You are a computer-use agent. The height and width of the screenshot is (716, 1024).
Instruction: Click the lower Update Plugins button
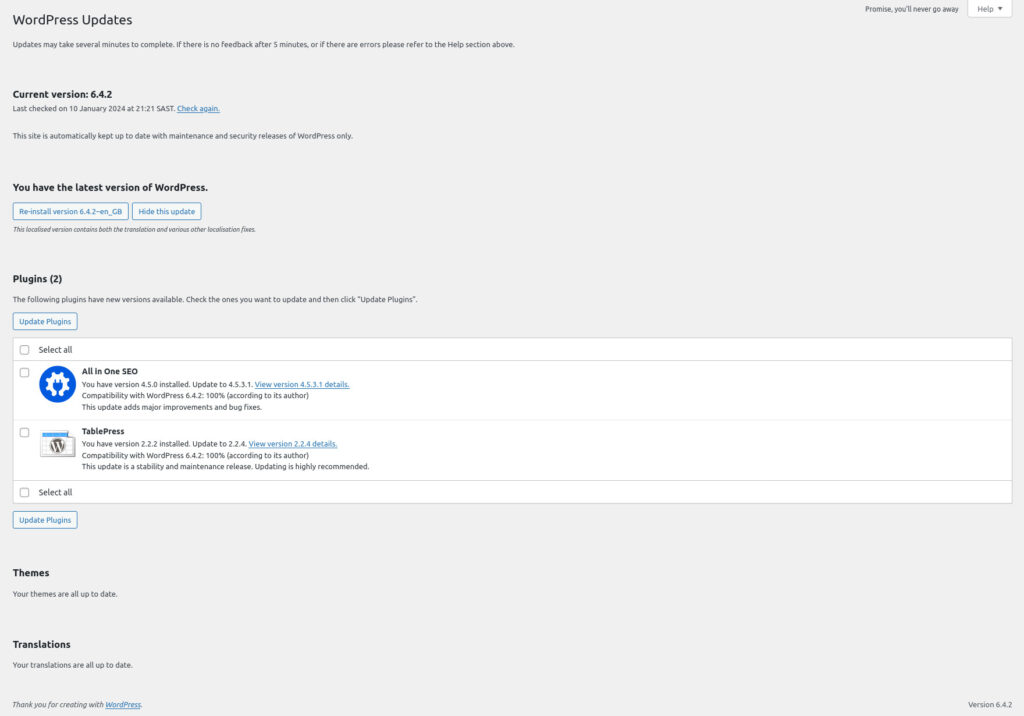tap(44, 519)
